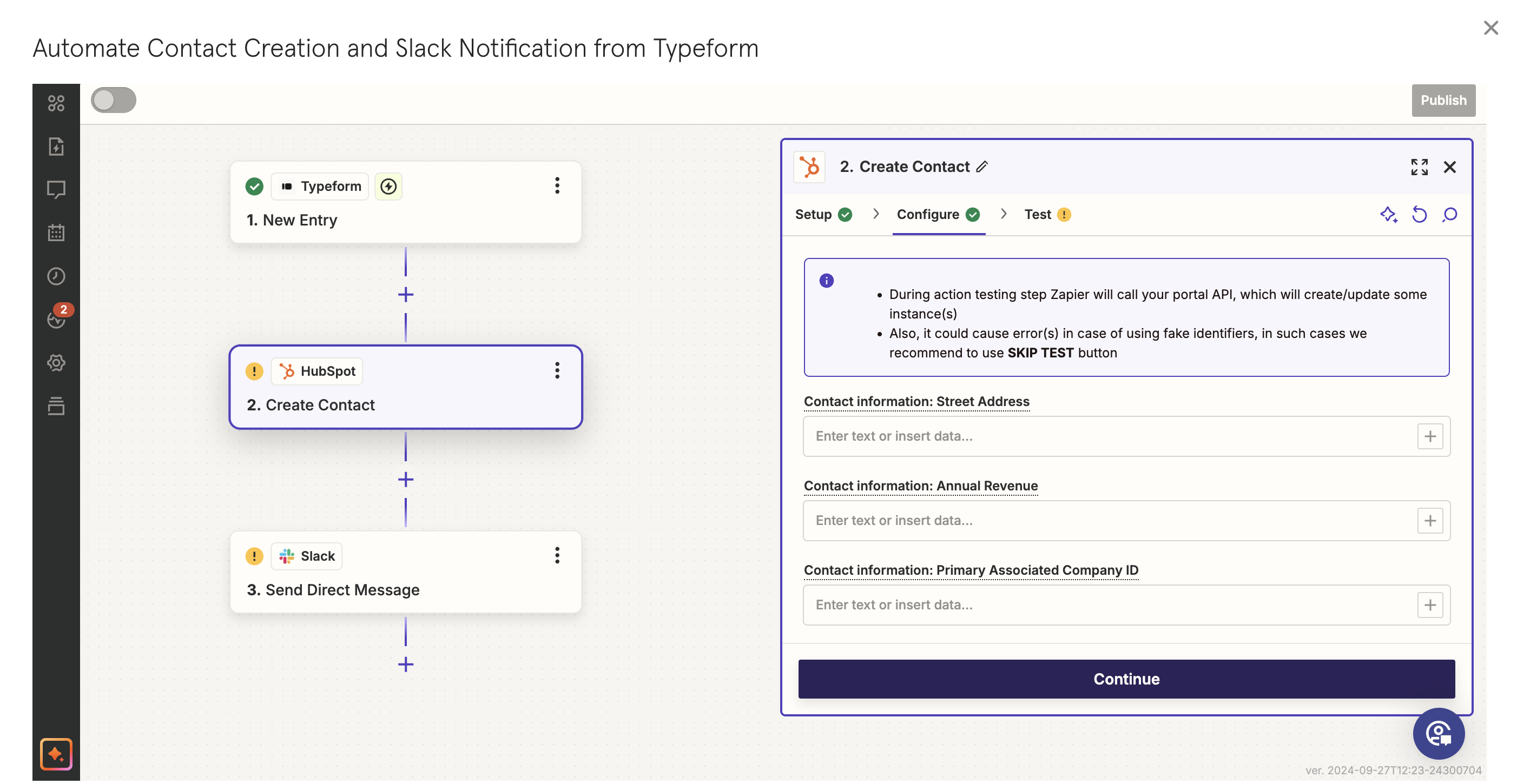
Task: Open the three-dot menu on HubSpot step 2
Action: [x=556, y=370]
